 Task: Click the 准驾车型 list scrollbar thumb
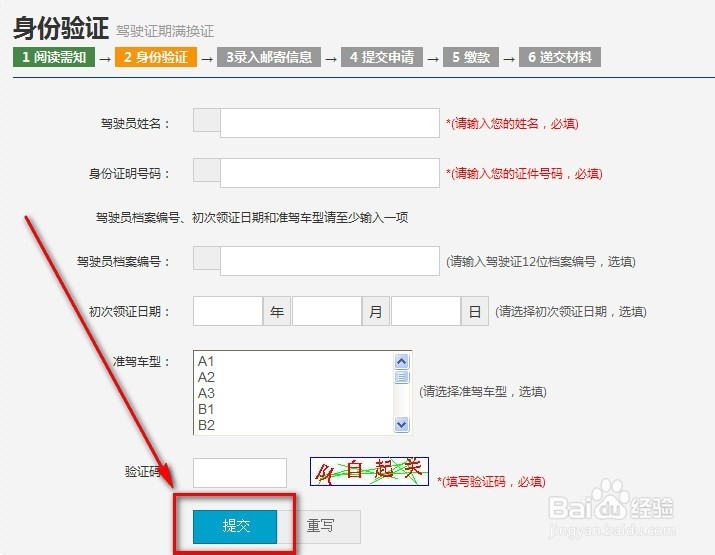tap(401, 377)
